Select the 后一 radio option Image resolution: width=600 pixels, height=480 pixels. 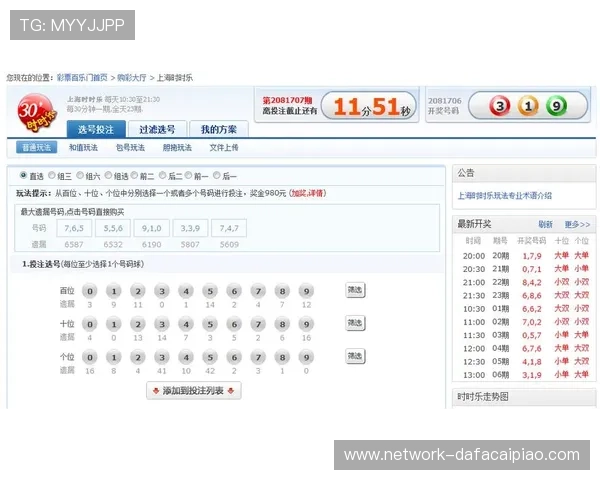[x=217, y=175]
